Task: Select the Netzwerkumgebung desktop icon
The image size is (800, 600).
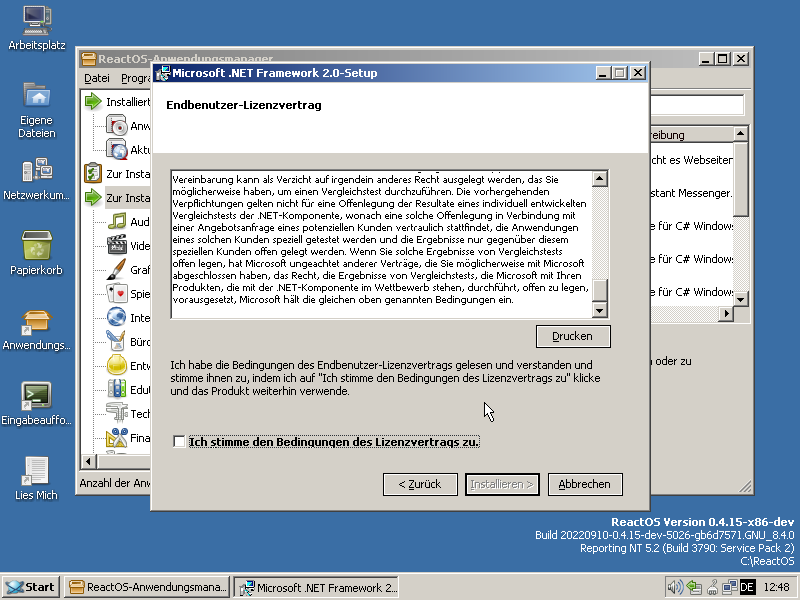Action: point(37,170)
